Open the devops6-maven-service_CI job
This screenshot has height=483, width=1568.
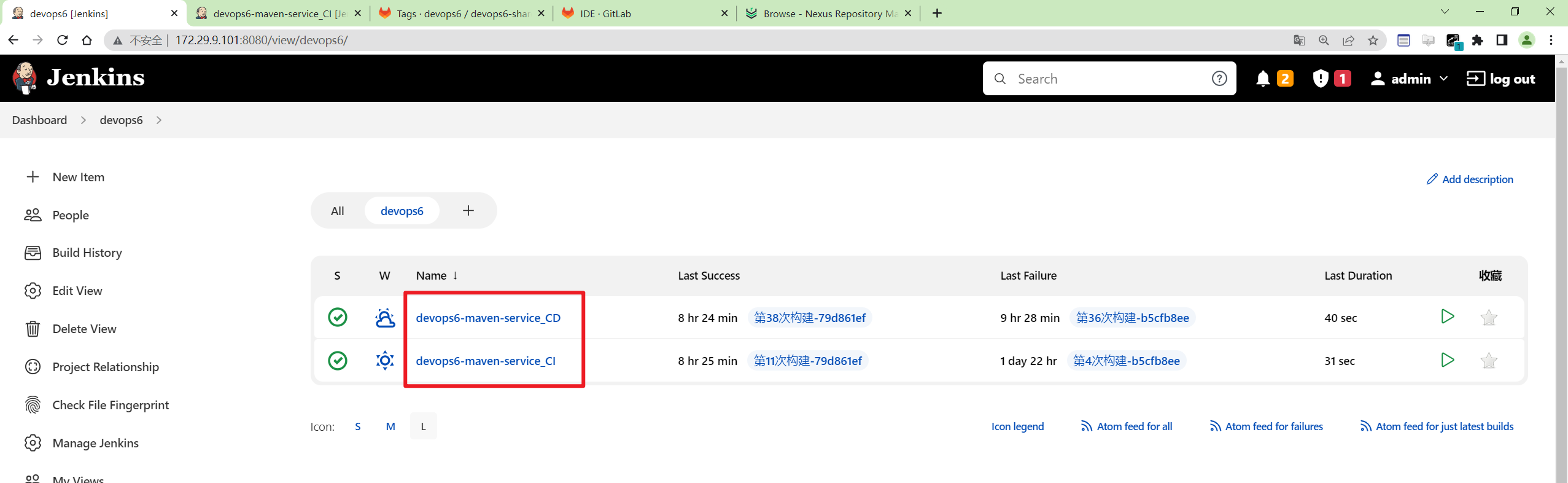(486, 361)
